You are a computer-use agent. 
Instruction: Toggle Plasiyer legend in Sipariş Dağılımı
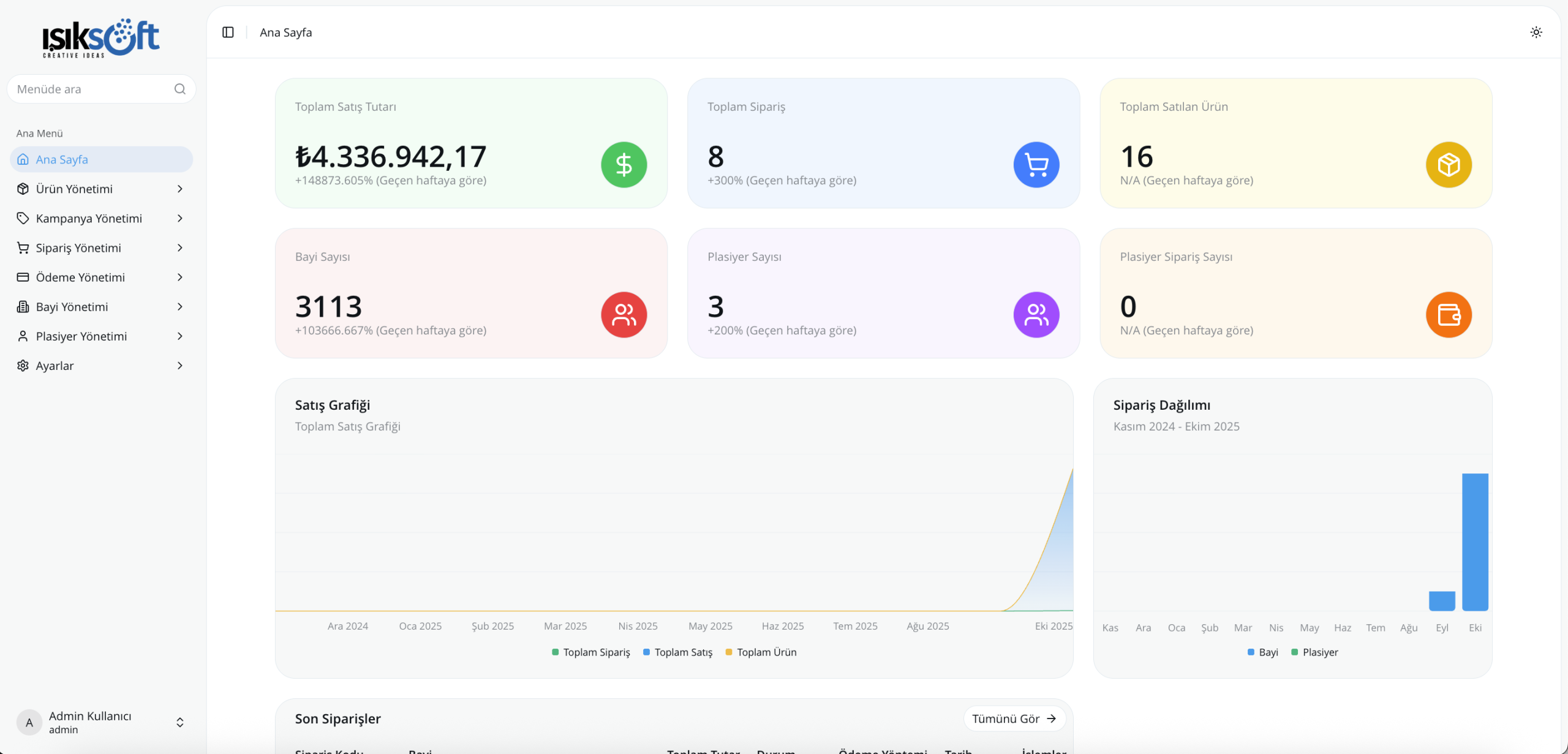[x=1314, y=652]
